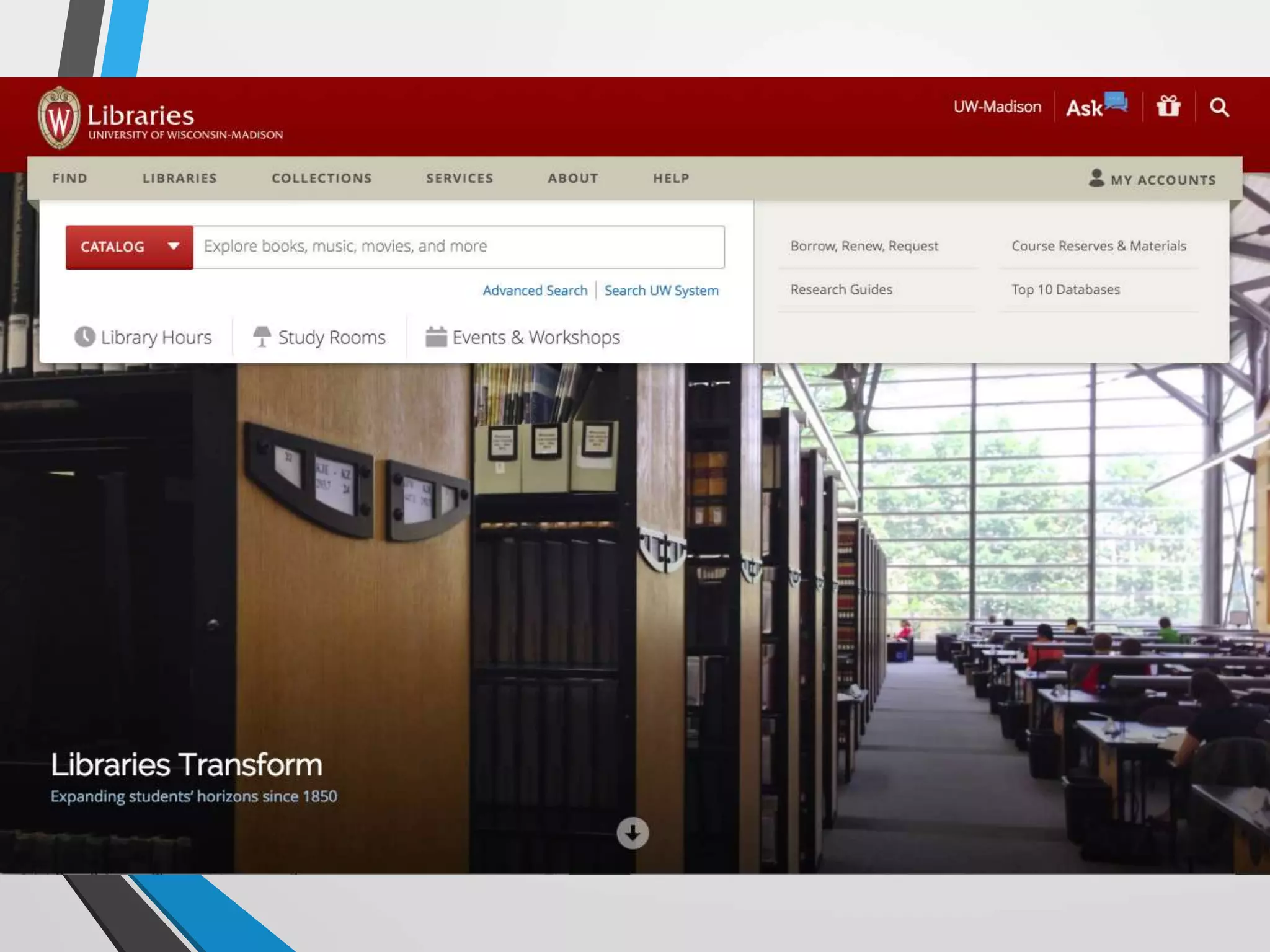This screenshot has width=1270, height=952.
Task: Click the UW crest logo
Action: point(60,118)
